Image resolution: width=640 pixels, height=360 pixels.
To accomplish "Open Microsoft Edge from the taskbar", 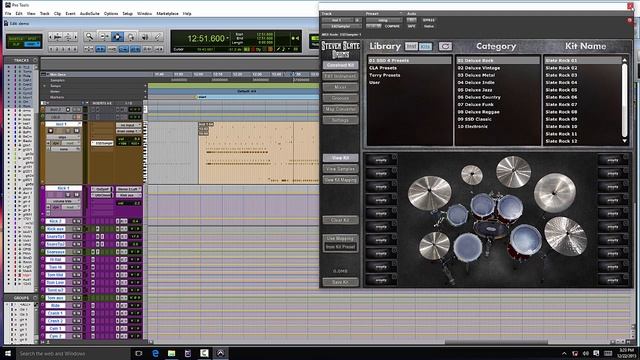I will pos(155,353).
